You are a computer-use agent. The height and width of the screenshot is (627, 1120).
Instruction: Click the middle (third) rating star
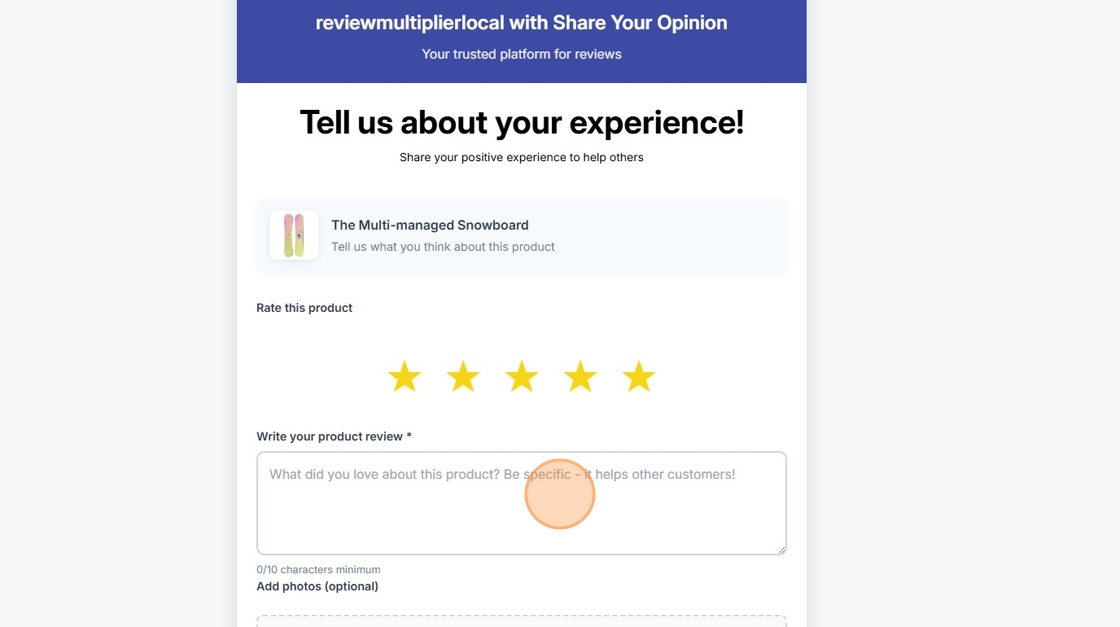tap(521, 377)
